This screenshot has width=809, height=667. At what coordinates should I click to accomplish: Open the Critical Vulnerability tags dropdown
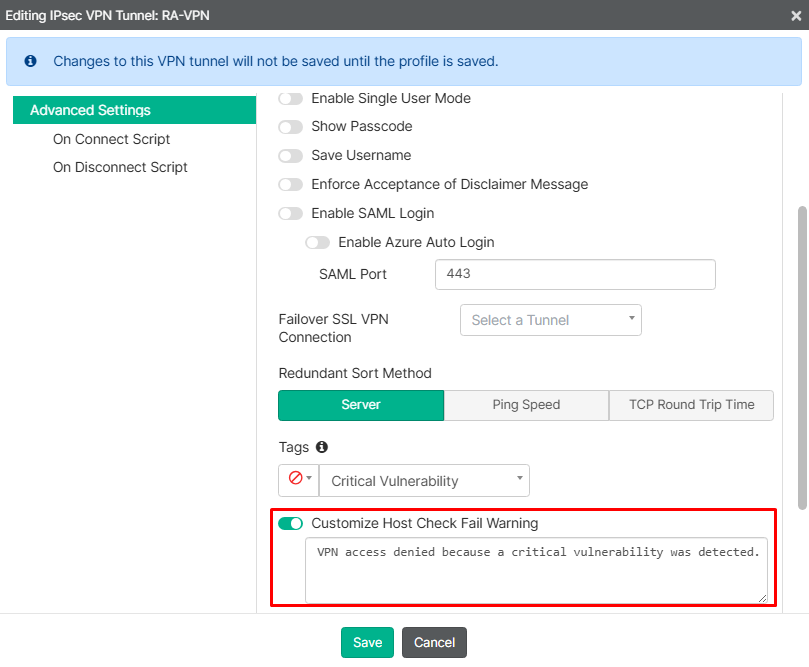tap(423, 480)
